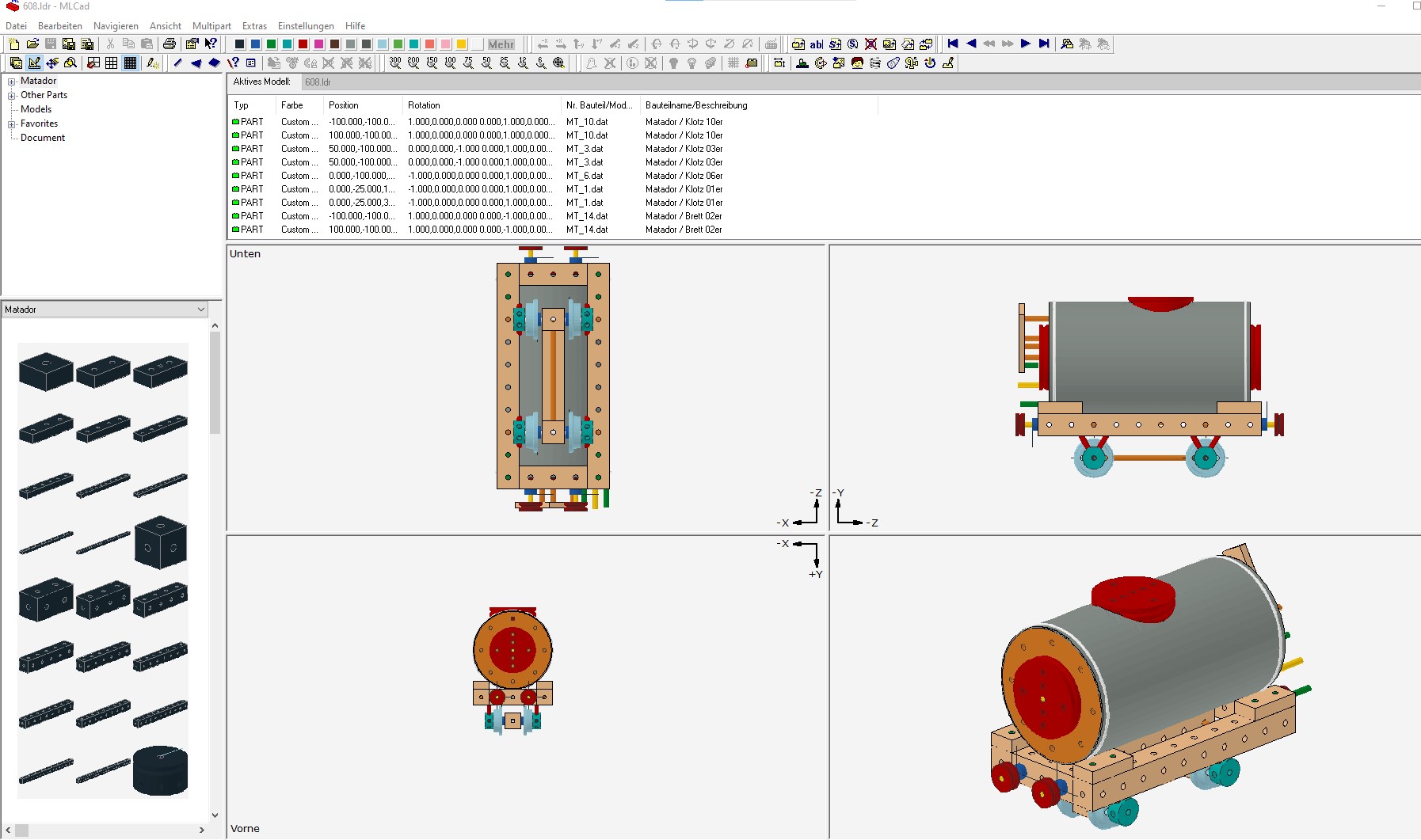Image resolution: width=1421 pixels, height=840 pixels.
Task: Select the Document tree item
Action: tap(43, 138)
